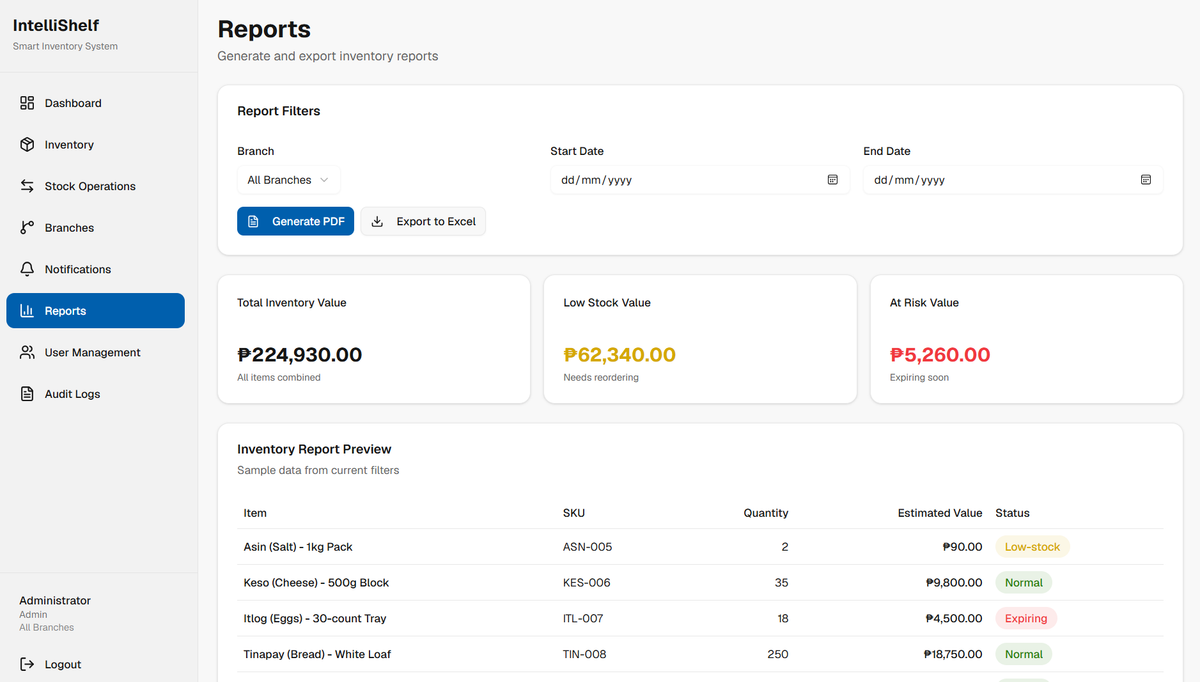
Task: Log out using the Logout link
Action: pos(50,664)
